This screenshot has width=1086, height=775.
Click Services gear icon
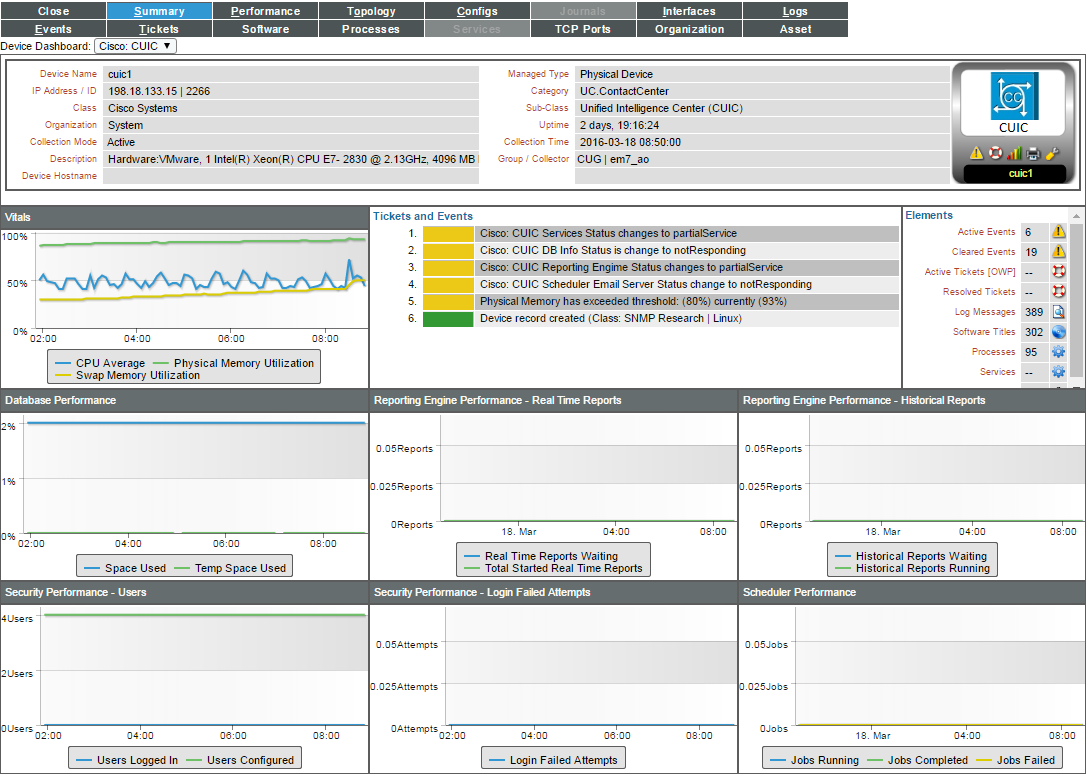(1058, 372)
